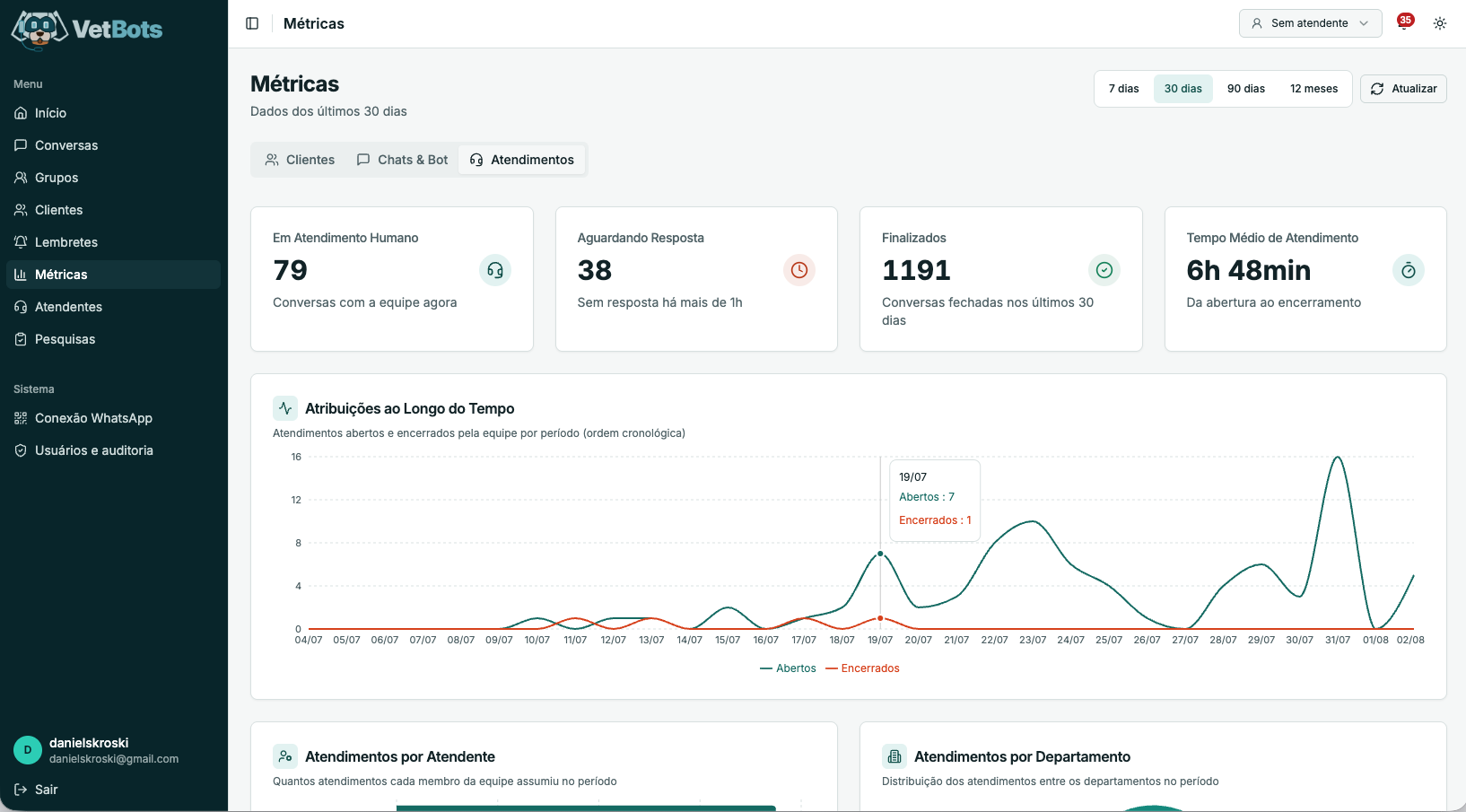Viewport: 1466px width, 812px height.
Task: Click the 23/07 date label on chart axis
Action: pos(1033,640)
